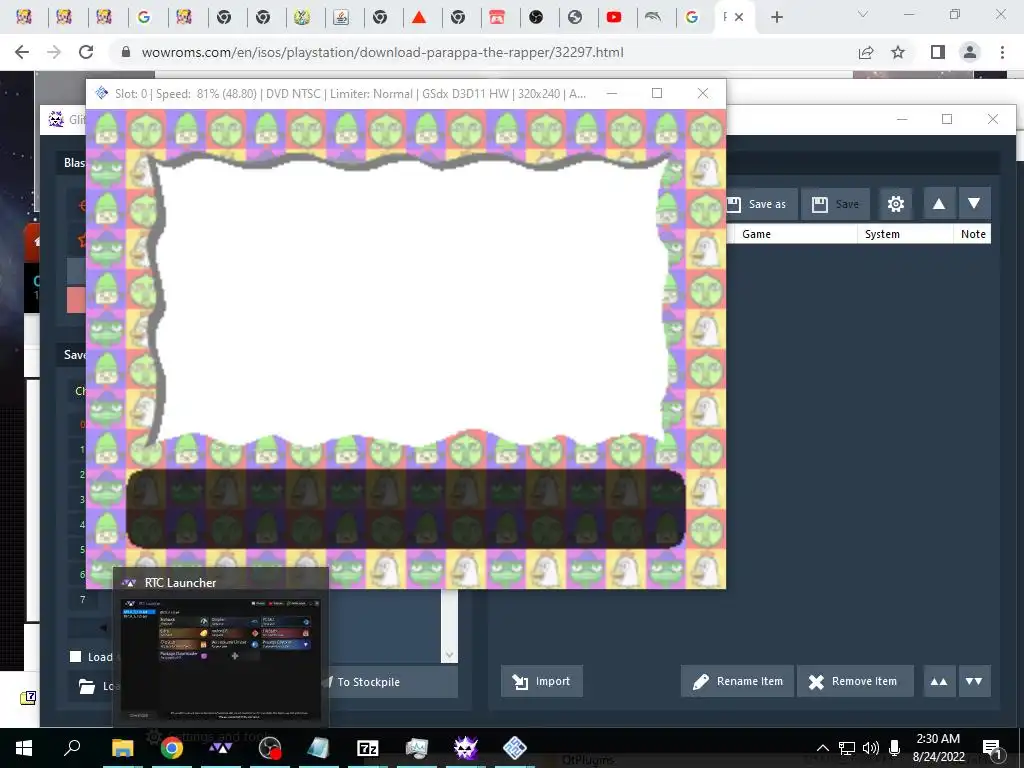Switch to the orange storefront icon tab
This screenshot has width=1024, height=768.
(497, 17)
